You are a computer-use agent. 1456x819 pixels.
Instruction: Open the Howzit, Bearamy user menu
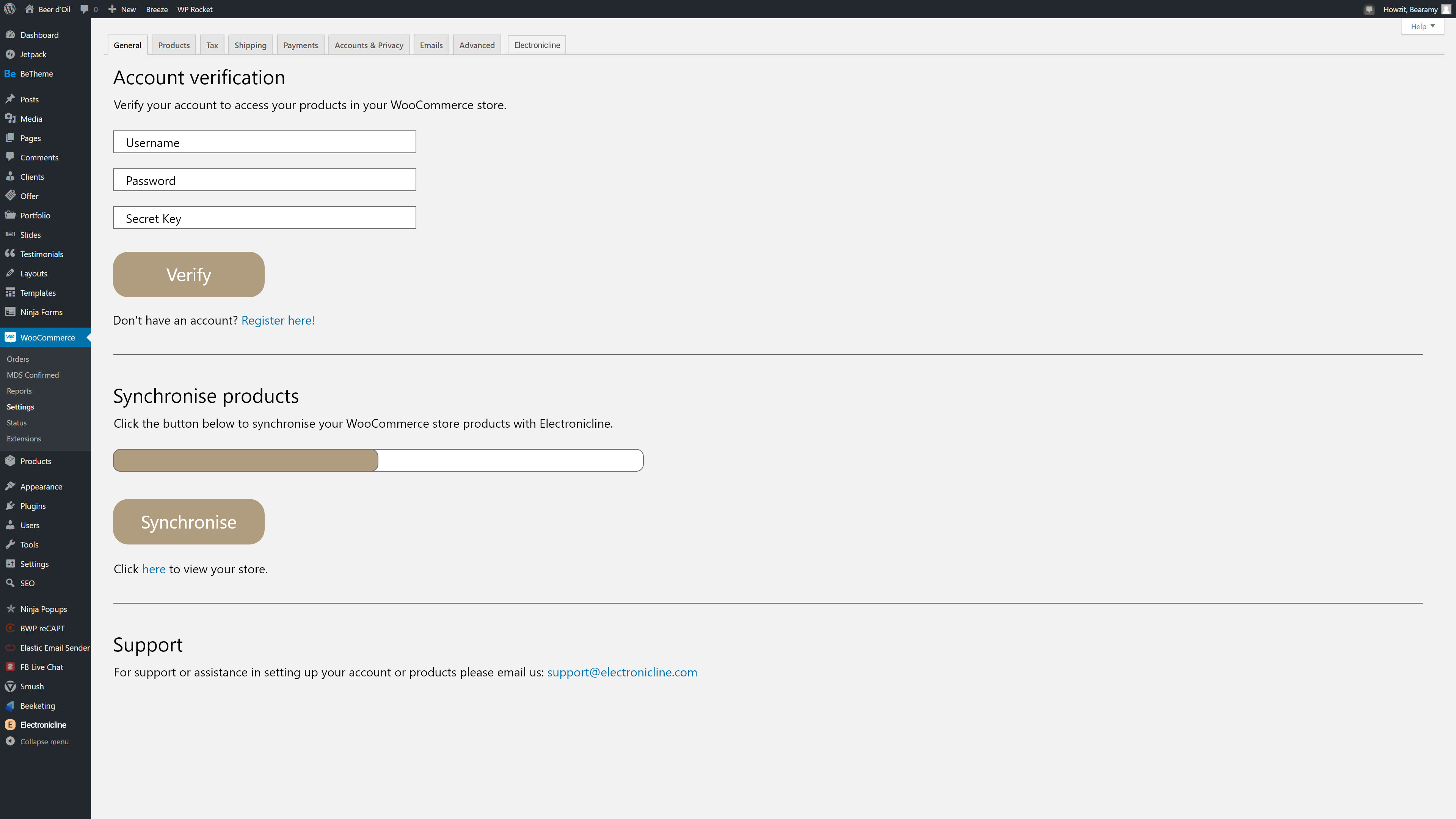1417,9
